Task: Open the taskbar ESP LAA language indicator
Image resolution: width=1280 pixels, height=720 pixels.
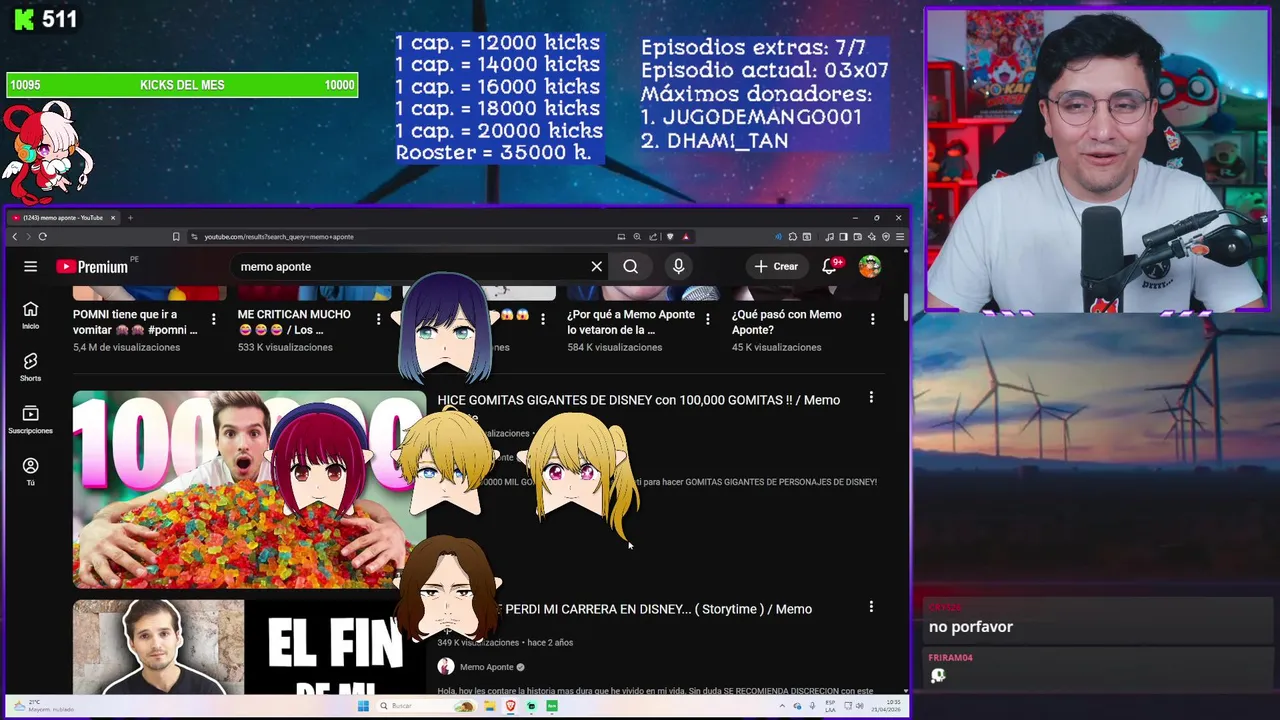Action: click(830, 706)
